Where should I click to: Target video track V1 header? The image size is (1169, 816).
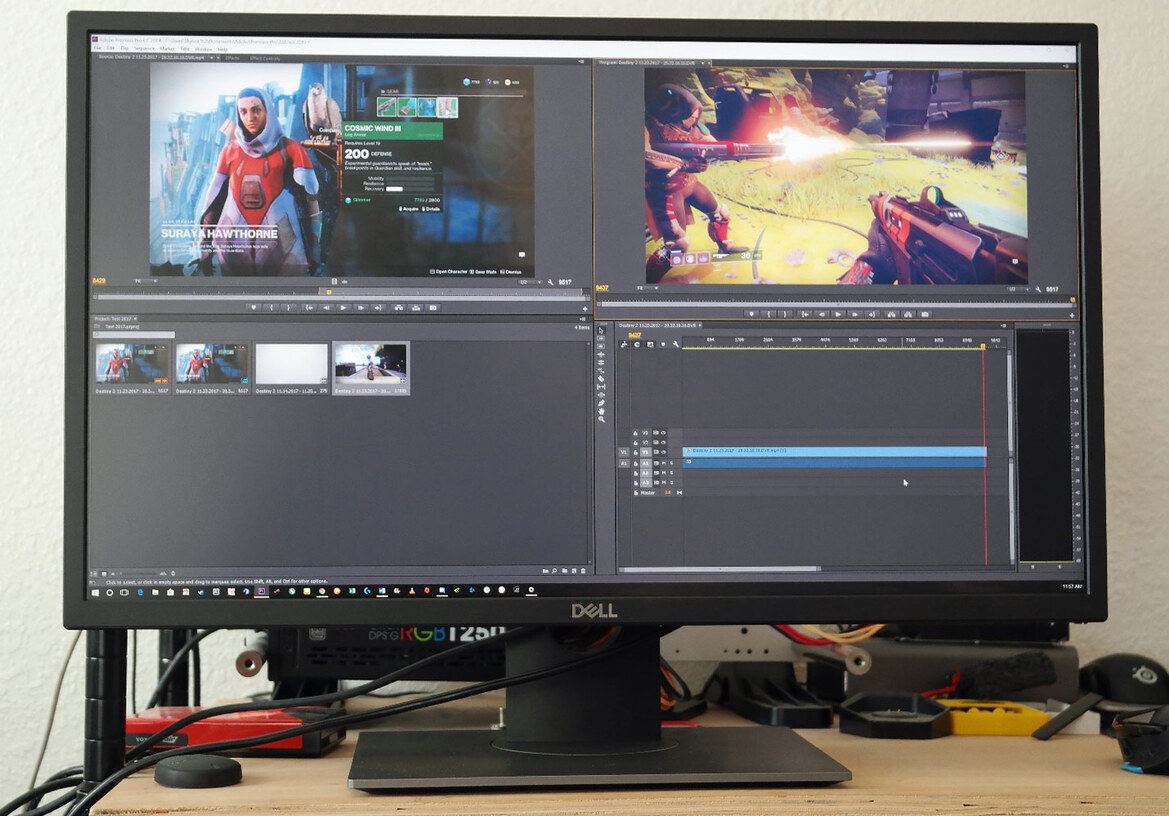646,452
